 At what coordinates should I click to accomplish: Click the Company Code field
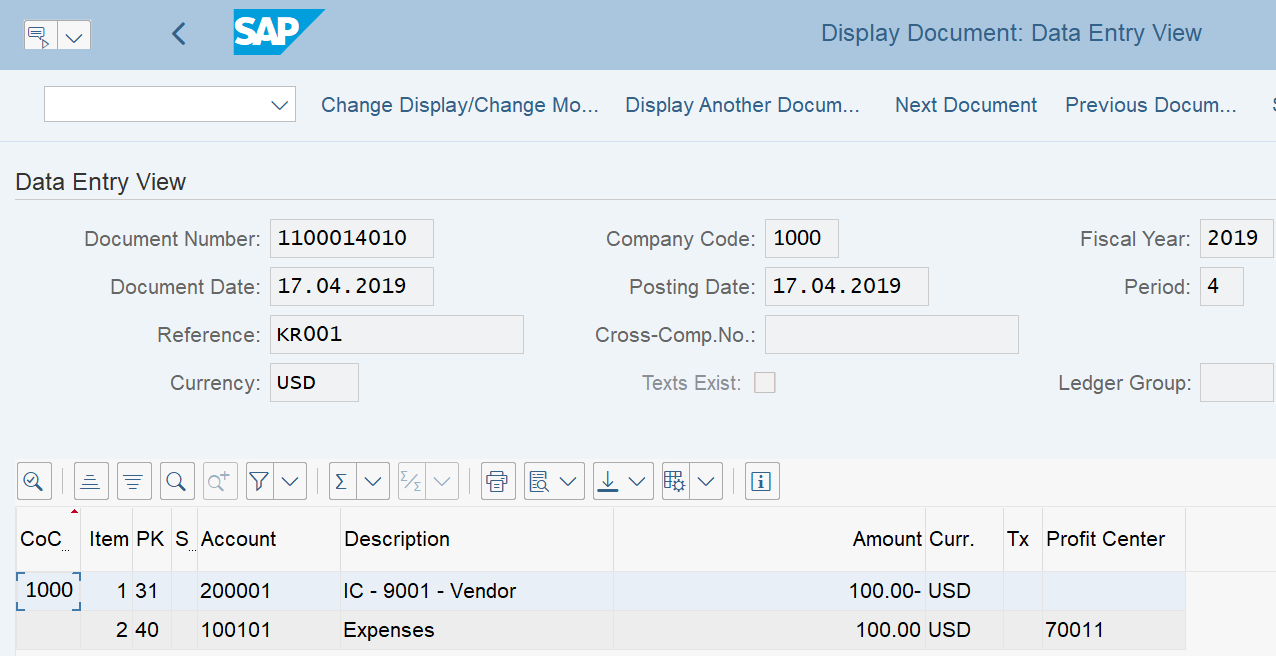pyautogui.click(x=802, y=238)
